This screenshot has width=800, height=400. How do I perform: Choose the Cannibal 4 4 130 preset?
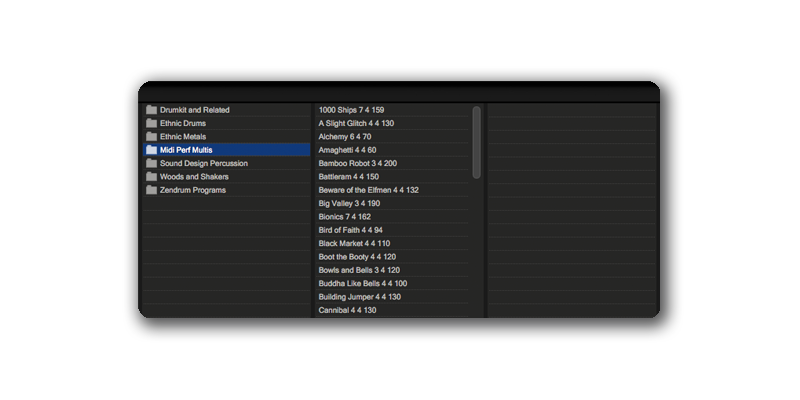(347, 310)
